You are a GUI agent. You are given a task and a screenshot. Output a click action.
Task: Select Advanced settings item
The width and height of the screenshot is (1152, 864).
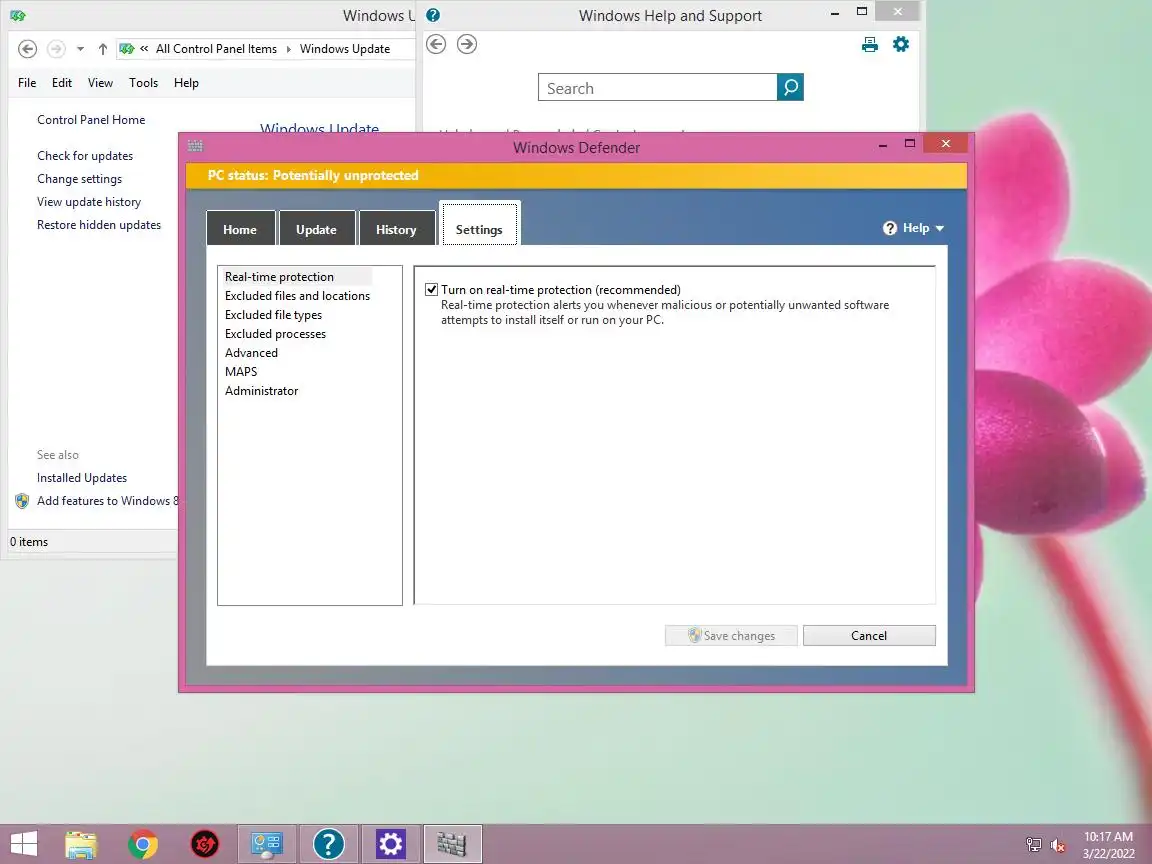(251, 353)
